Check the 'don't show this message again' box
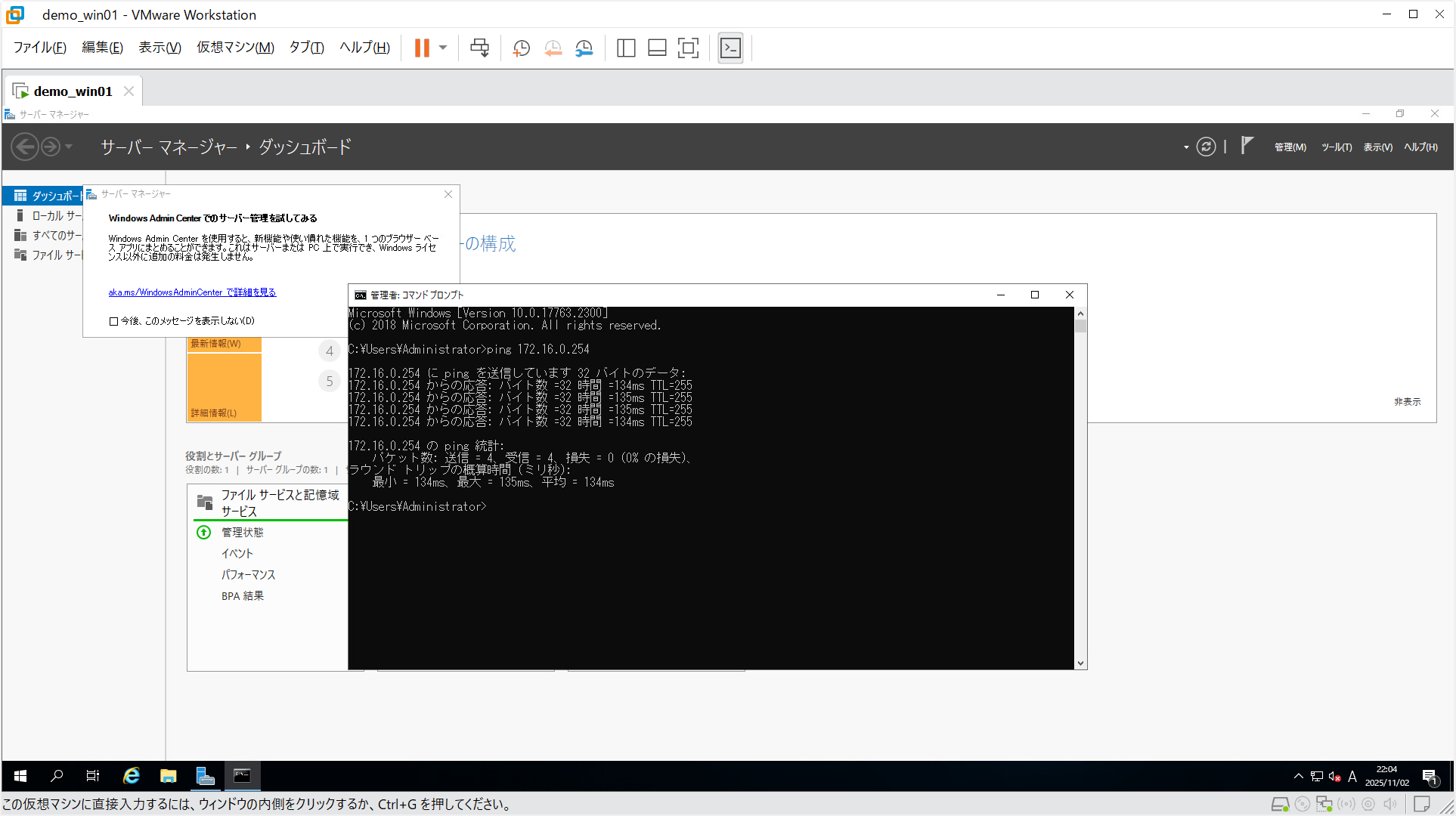This screenshot has width=1456, height=816. coord(114,321)
